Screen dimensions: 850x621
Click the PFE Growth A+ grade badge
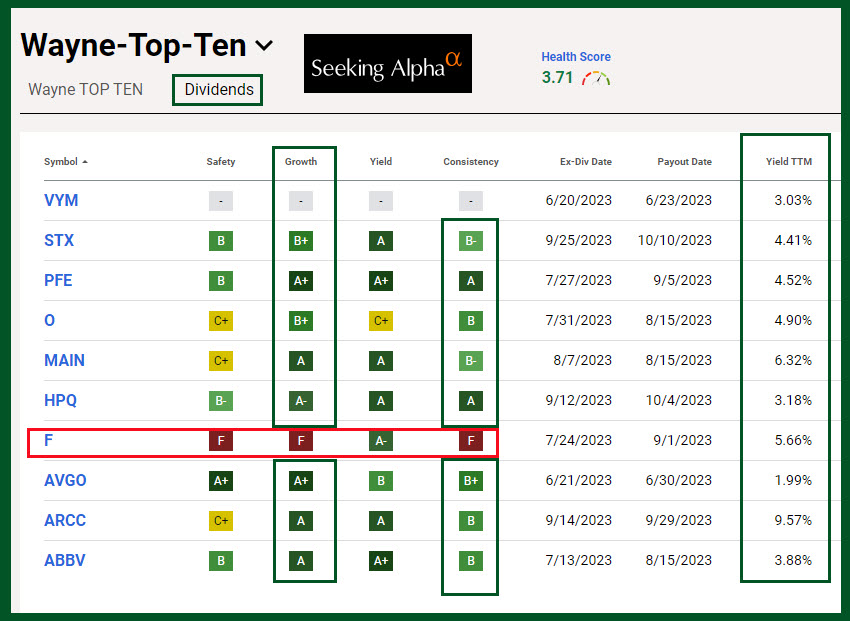[x=301, y=280]
